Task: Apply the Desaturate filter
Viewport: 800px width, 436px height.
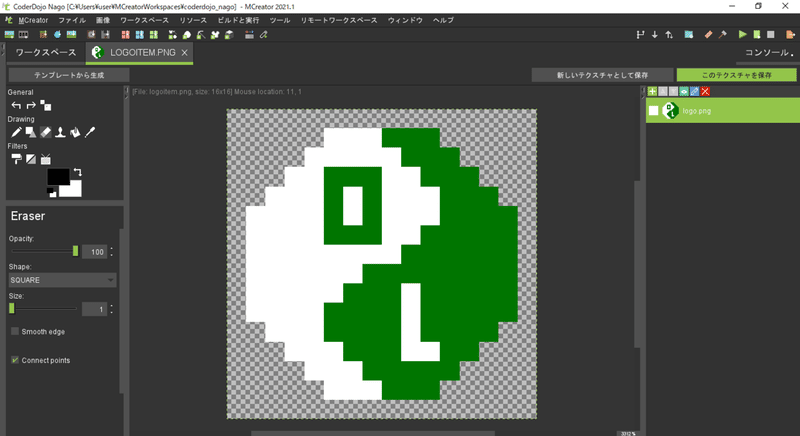Action: coord(31,159)
